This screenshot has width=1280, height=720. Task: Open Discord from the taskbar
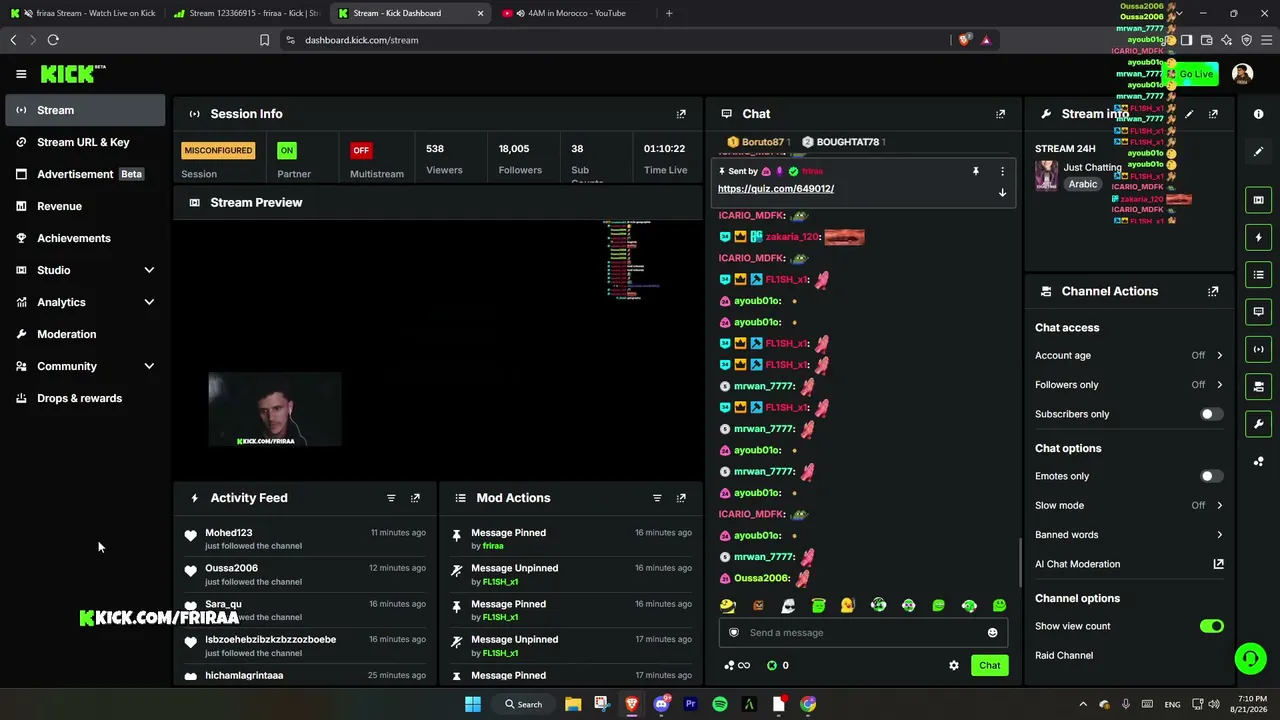[x=661, y=704]
